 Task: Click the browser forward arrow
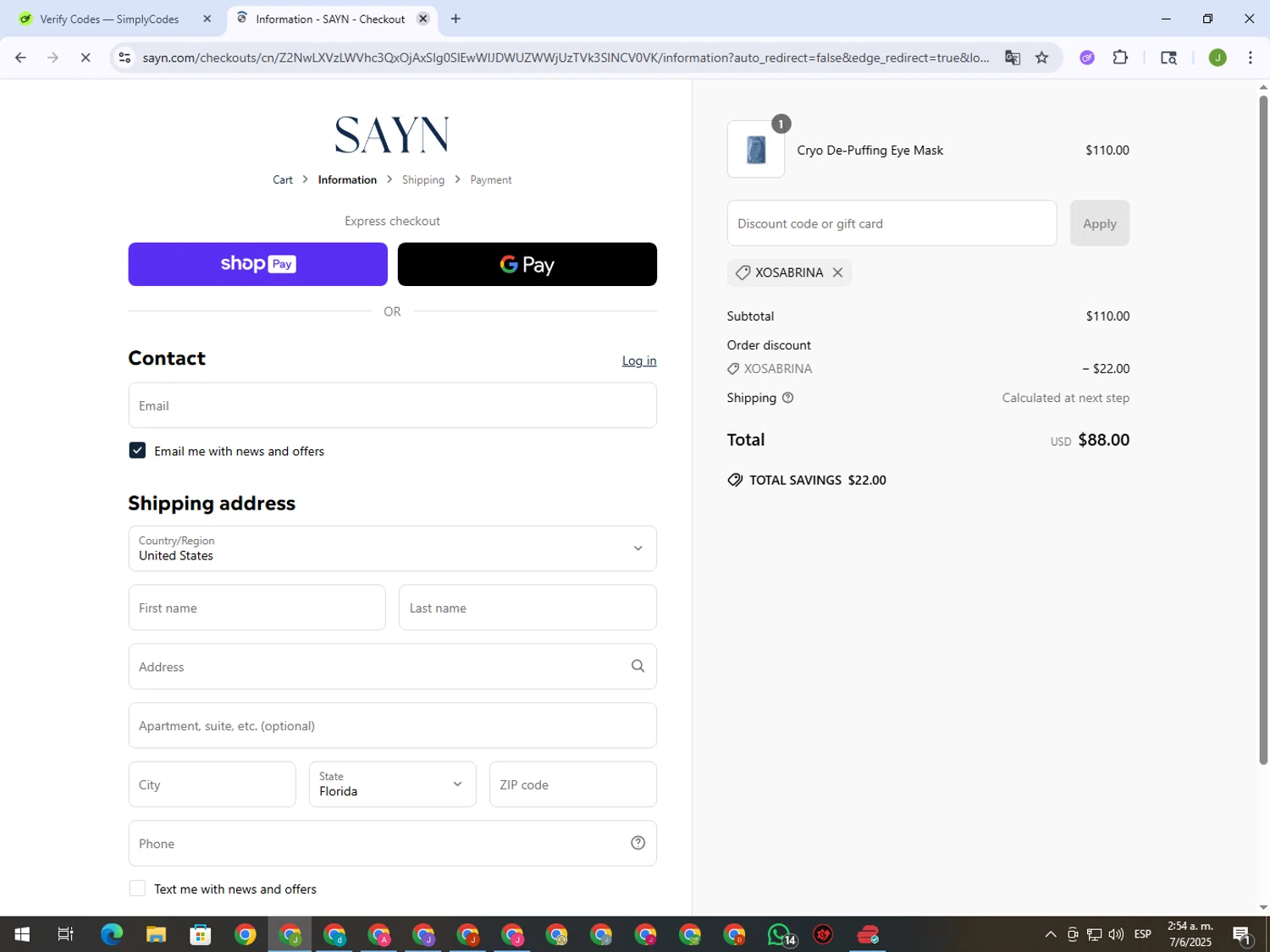(52, 58)
